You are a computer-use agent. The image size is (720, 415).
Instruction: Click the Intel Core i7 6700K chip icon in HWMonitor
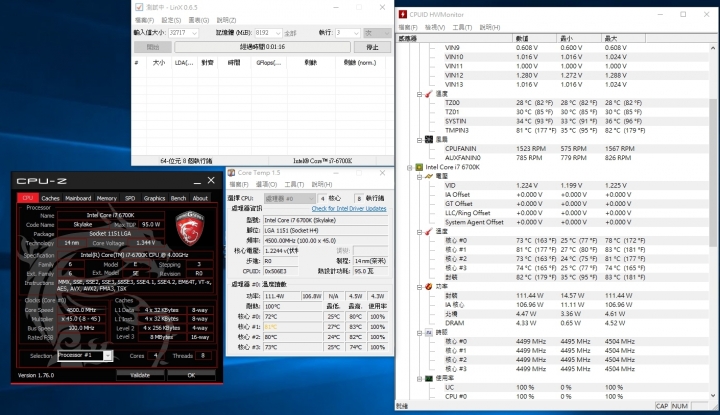click(x=419, y=167)
